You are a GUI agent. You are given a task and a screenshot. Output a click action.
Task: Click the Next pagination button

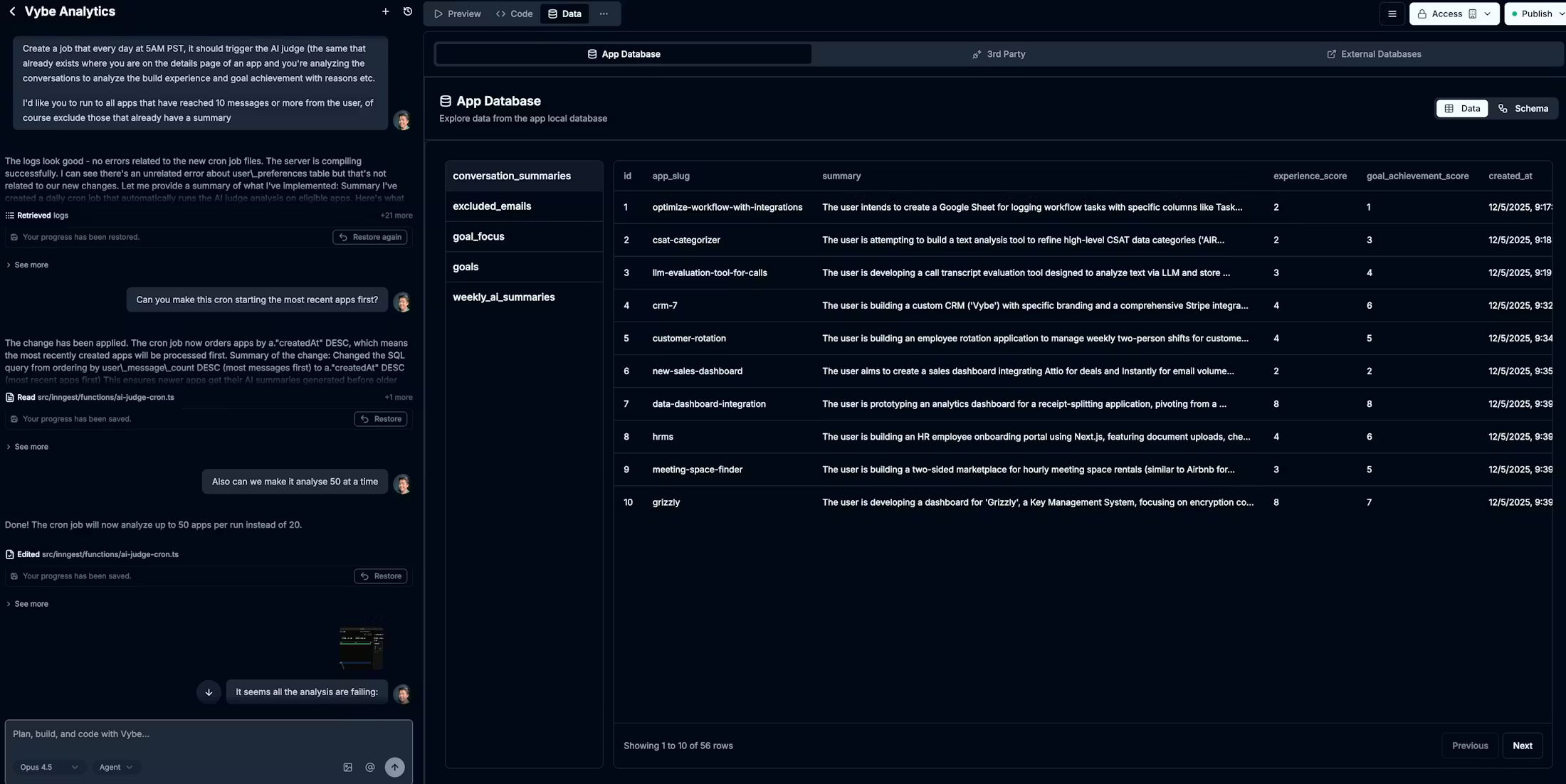(x=1522, y=746)
